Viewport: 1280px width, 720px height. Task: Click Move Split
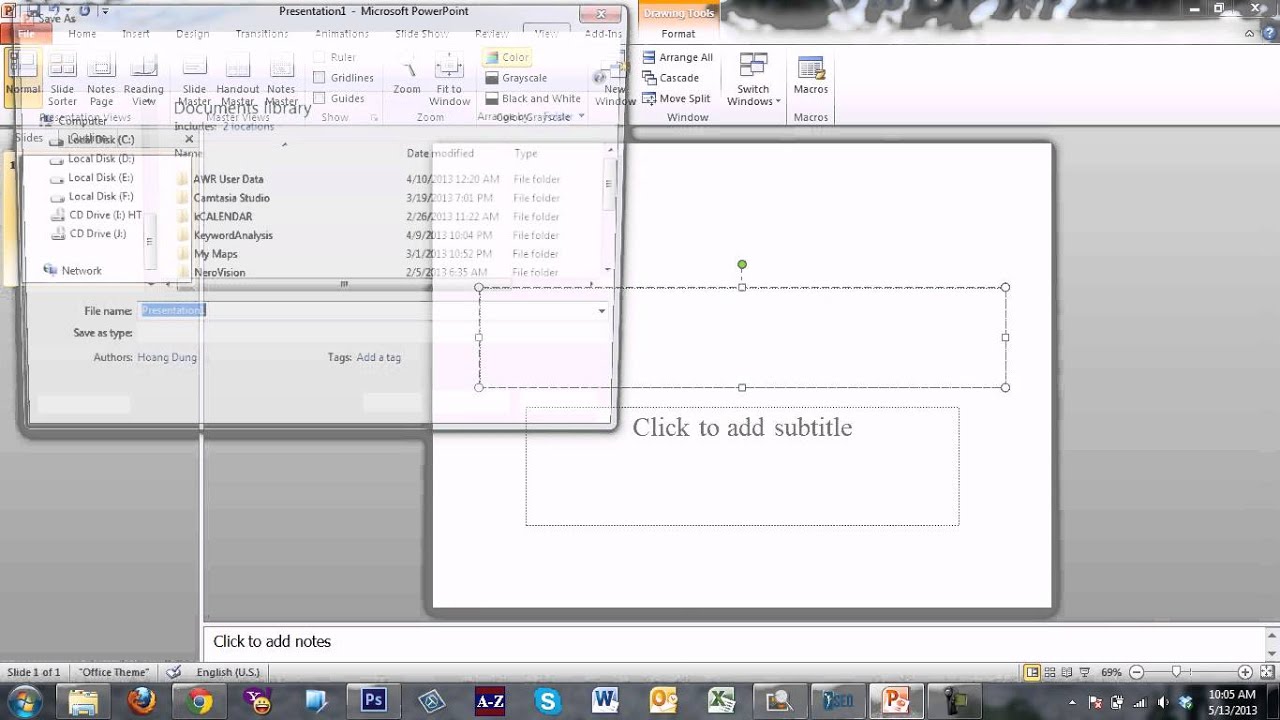point(677,98)
